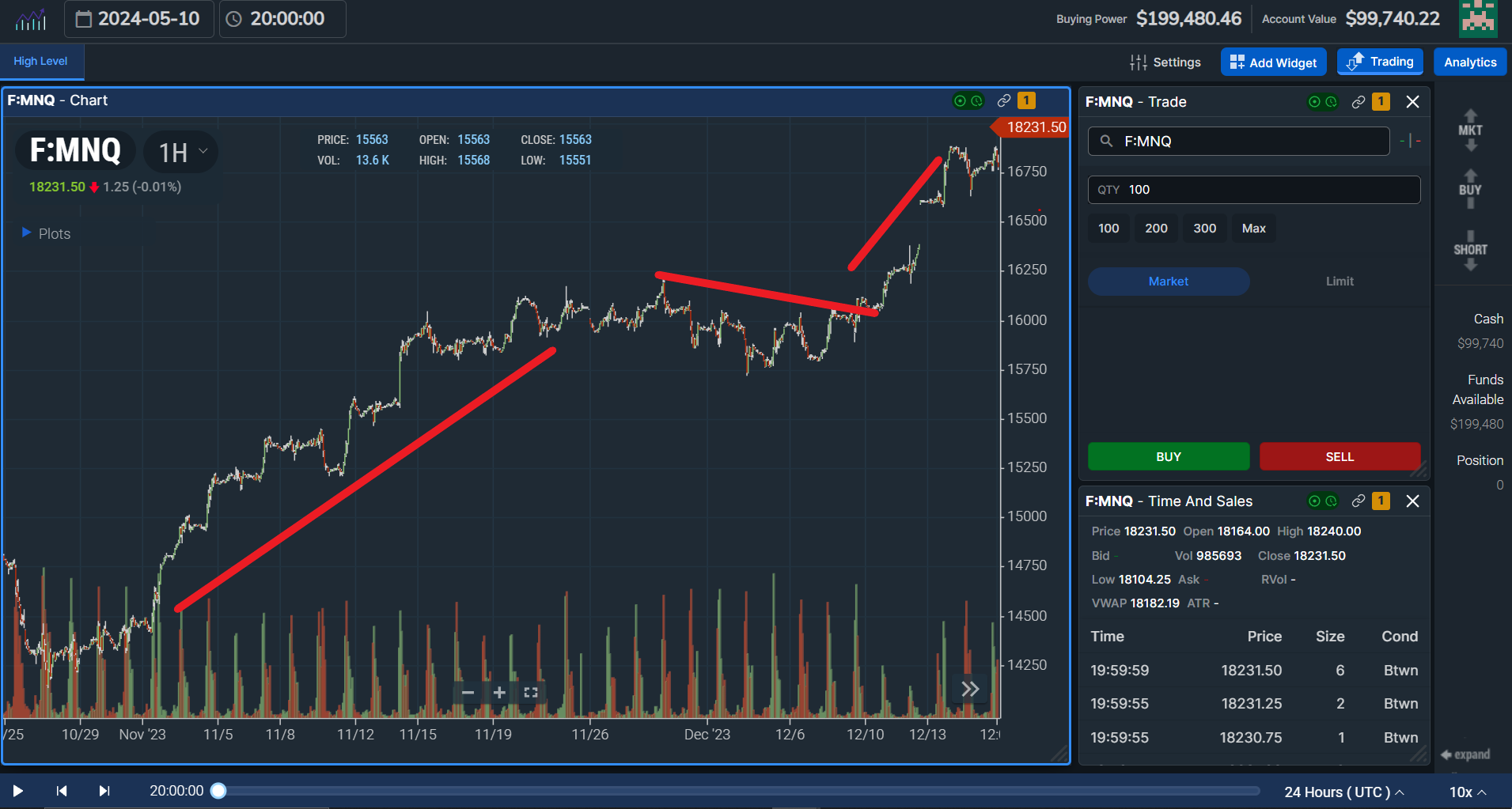Open the search field magnifier in the Trade widget
The width and height of the screenshot is (1512, 809).
point(1108,141)
